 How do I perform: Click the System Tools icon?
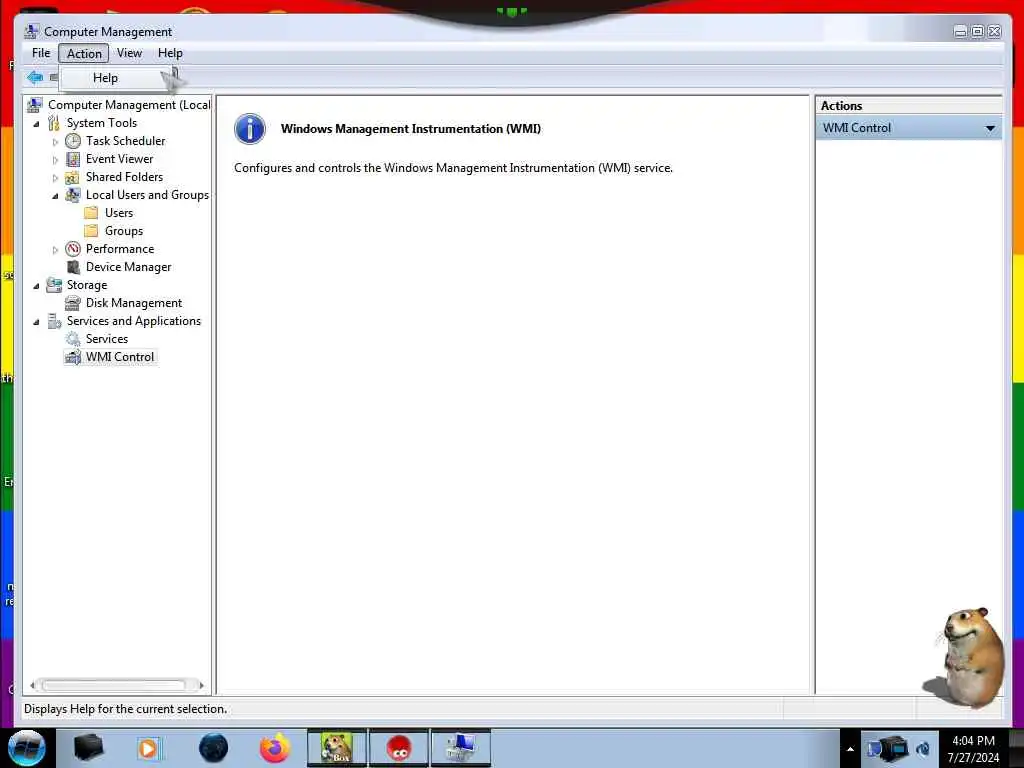[x=54, y=123]
